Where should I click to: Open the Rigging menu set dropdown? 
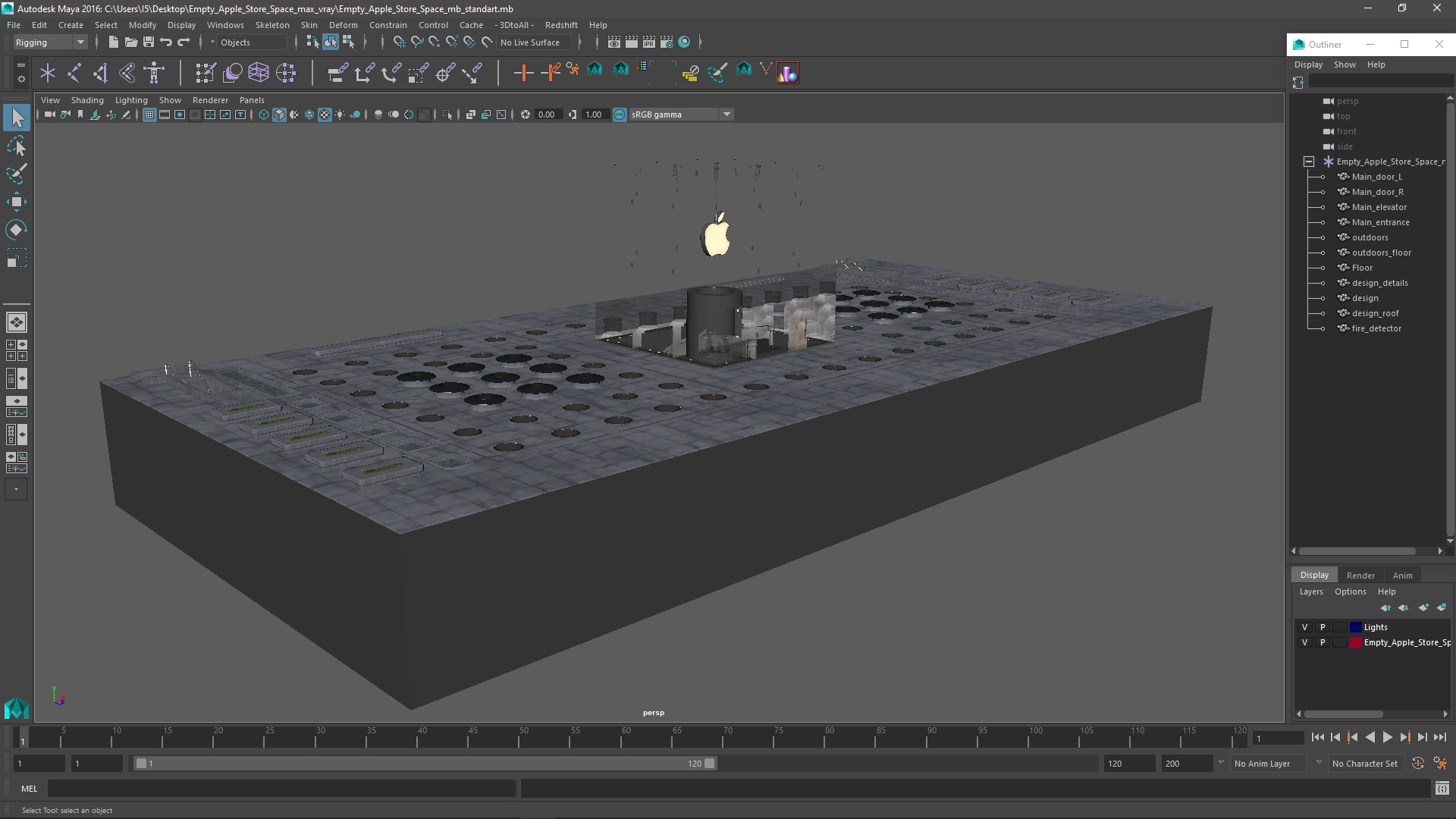pyautogui.click(x=49, y=42)
